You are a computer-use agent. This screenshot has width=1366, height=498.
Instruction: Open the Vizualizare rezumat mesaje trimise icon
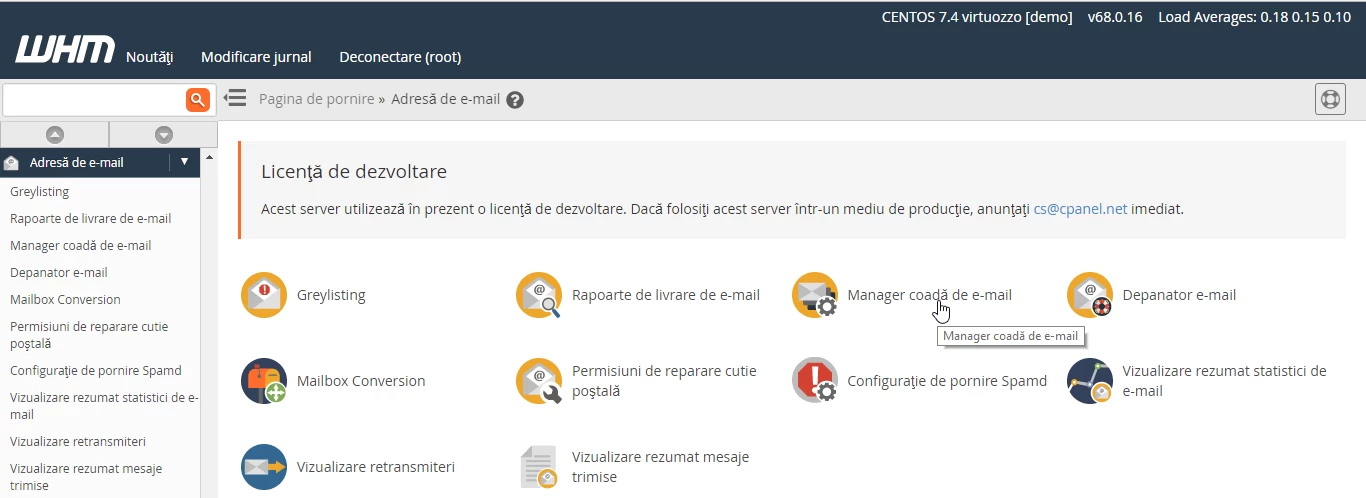tap(539, 467)
